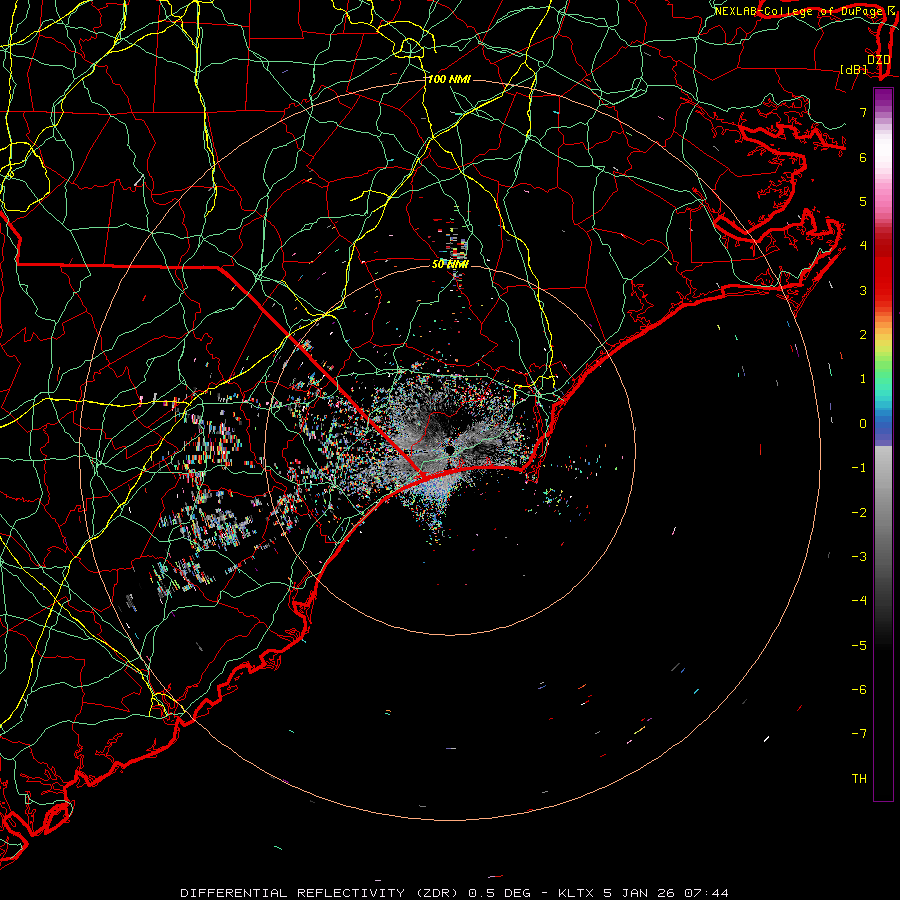Viewport: 900px width, 900px height.
Task: Click the DIFFERENTIAL REFLECTIVITY (ZDR) caption text
Action: (x=320, y=893)
